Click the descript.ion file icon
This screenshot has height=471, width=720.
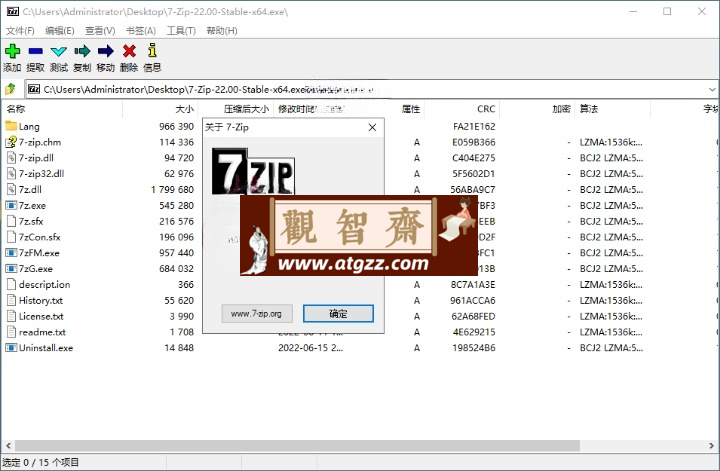coord(11,284)
